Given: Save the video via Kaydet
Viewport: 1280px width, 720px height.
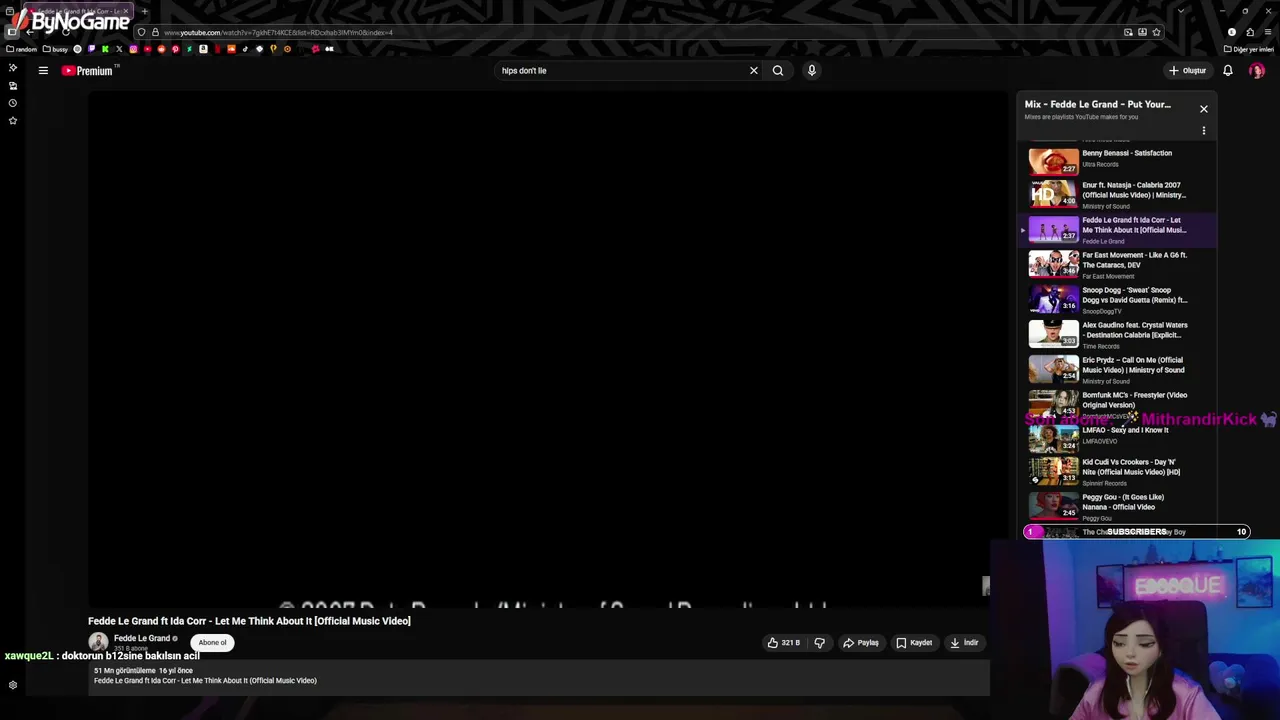Looking at the screenshot, I should pos(914,643).
